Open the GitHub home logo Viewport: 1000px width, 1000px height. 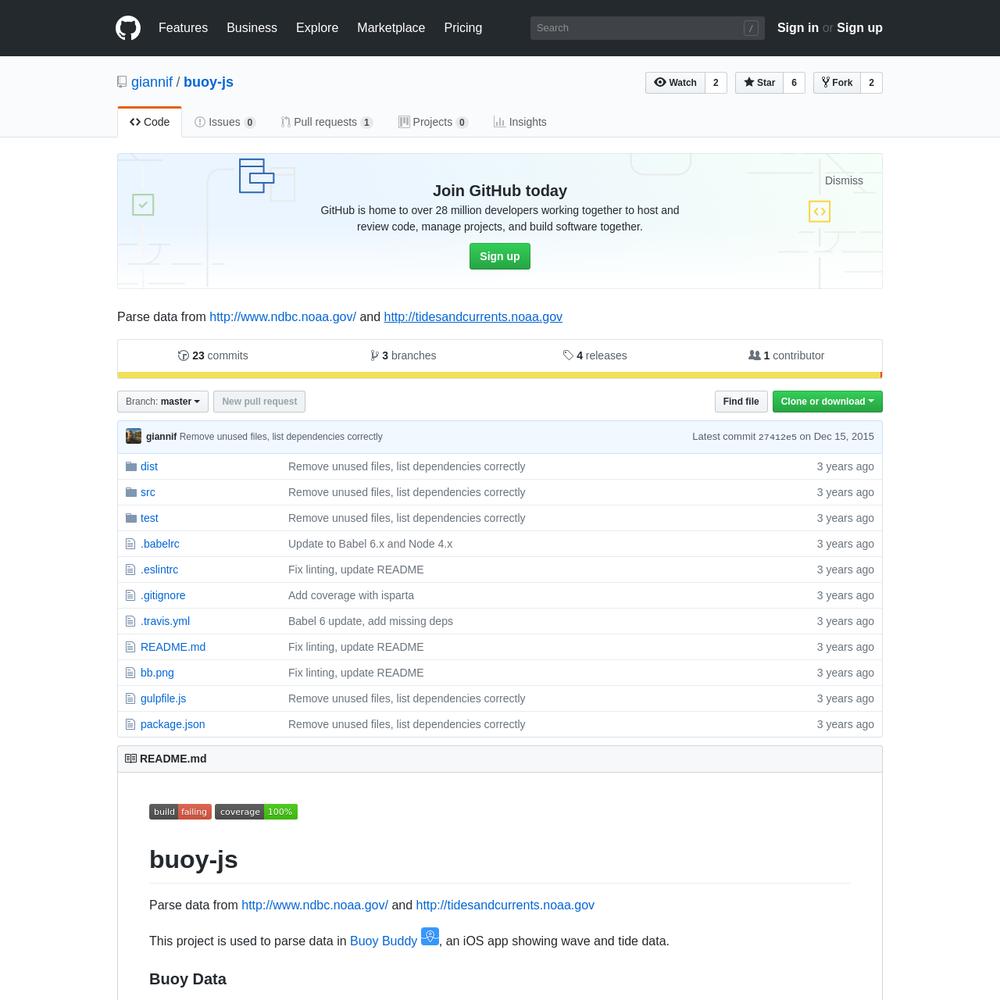(x=128, y=28)
